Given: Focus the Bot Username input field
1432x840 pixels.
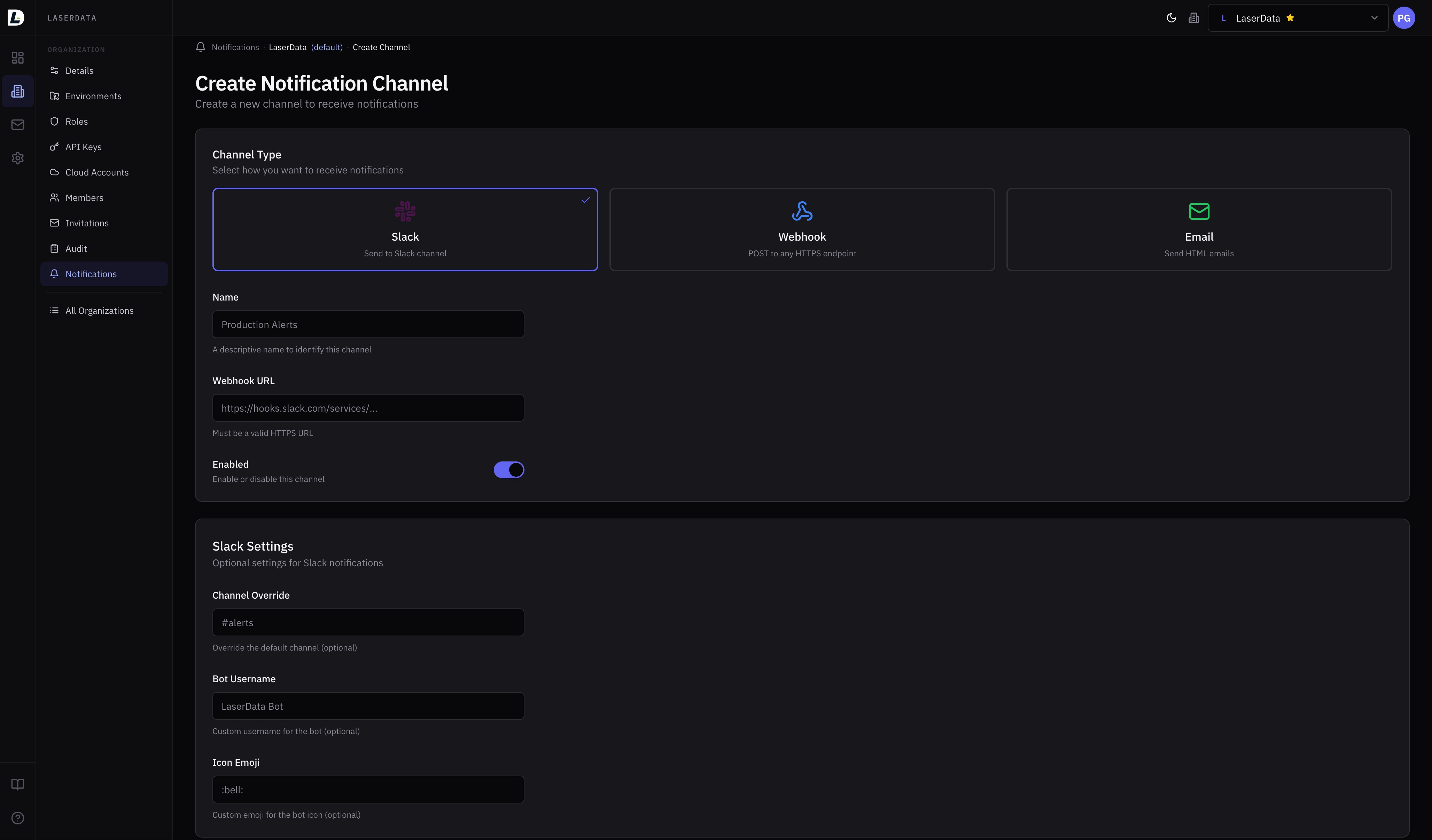Looking at the screenshot, I should [x=368, y=706].
